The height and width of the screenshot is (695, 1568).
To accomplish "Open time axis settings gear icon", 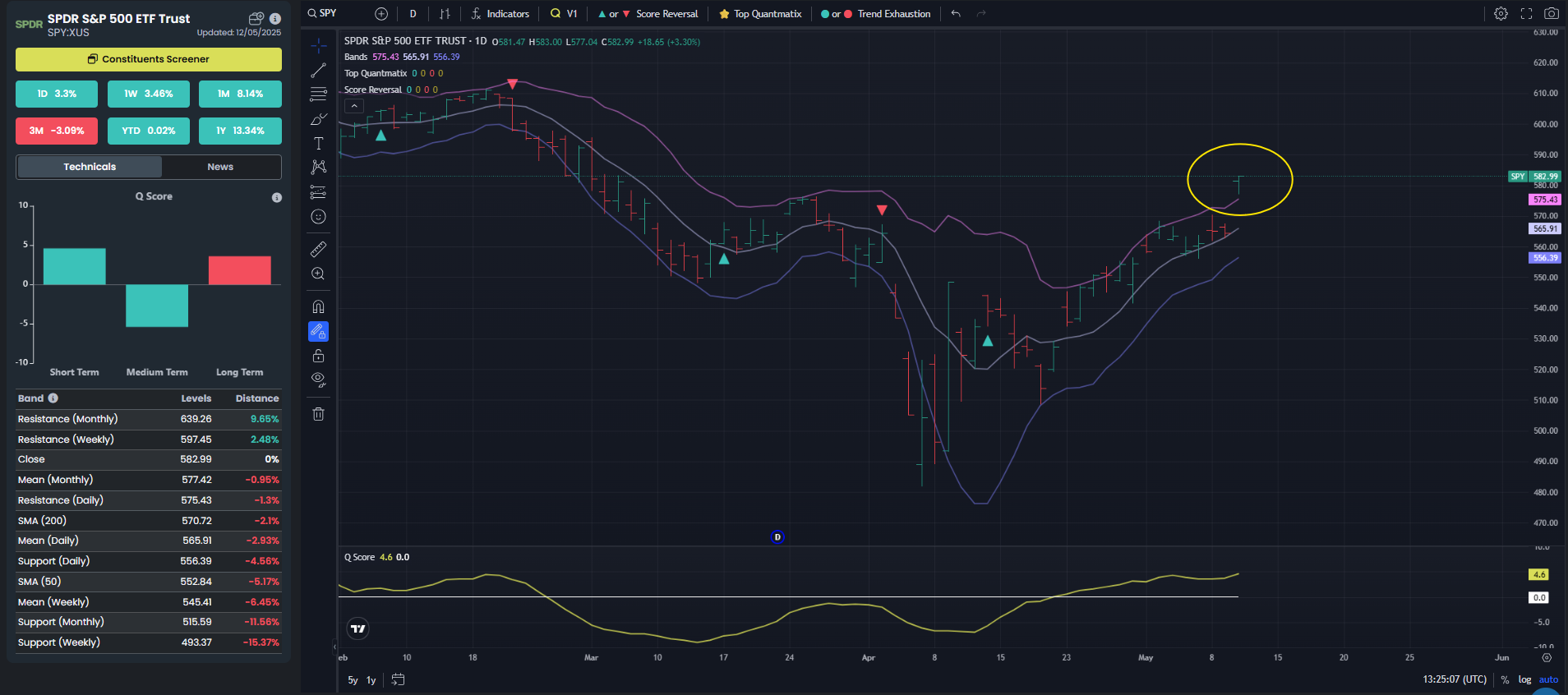I will pos(1547,658).
